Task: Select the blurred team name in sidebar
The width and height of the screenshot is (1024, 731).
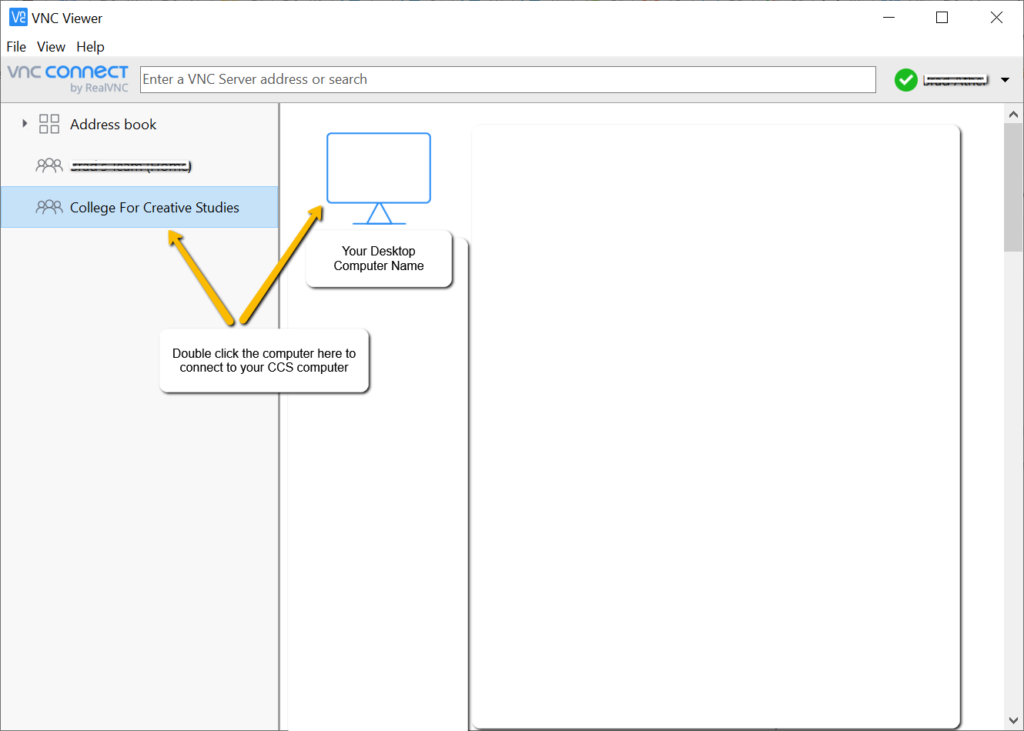Action: pyautogui.click(x=130, y=166)
